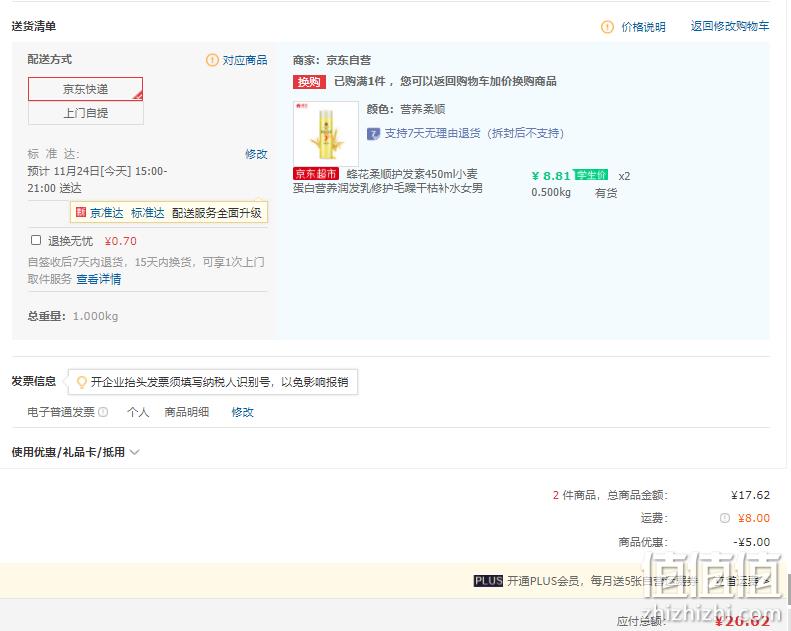This screenshot has height=631, width=791.
Task: Click the 对应商品 info icon
Action: (212, 60)
